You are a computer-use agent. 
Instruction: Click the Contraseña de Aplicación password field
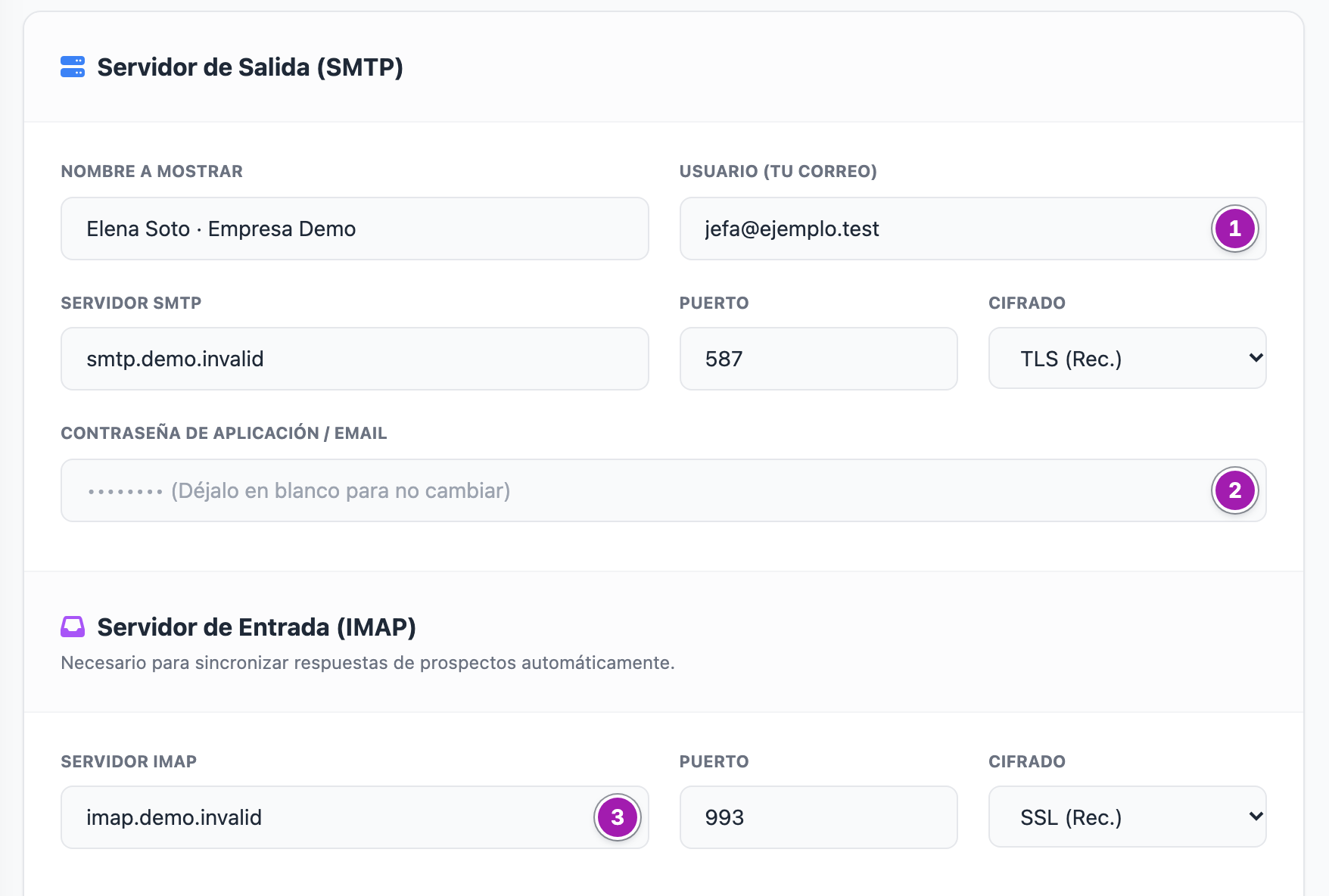point(663,490)
